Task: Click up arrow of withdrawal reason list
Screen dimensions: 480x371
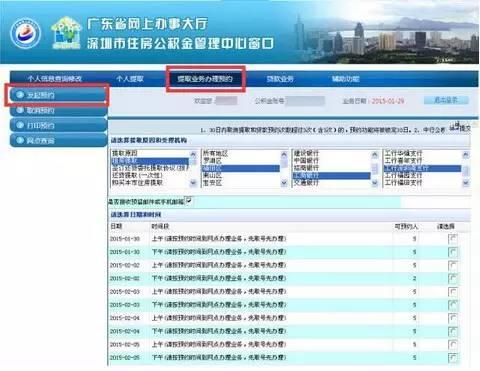Action: [193, 154]
